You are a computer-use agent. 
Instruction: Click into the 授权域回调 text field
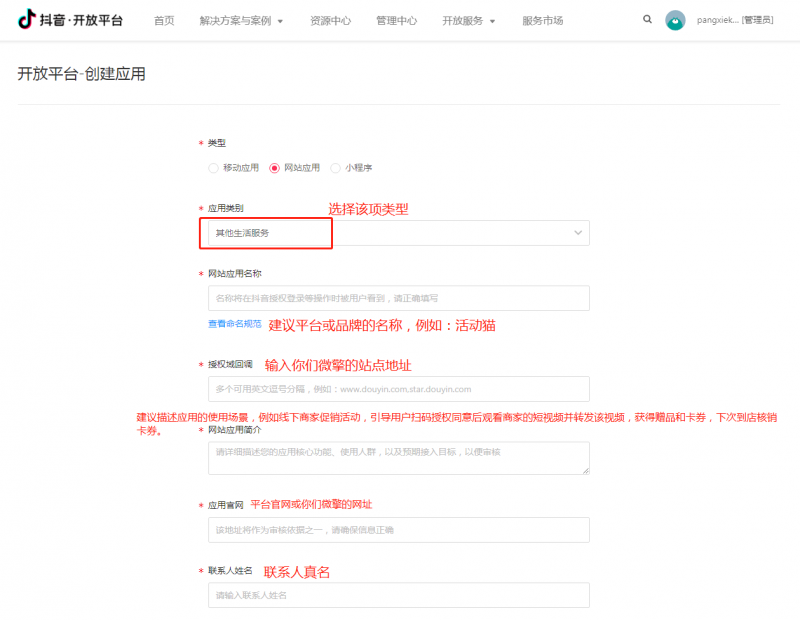click(x=398, y=389)
